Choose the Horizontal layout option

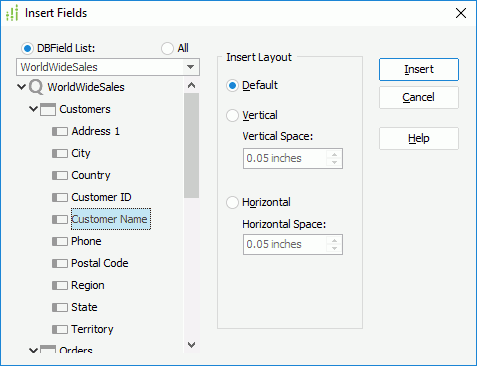click(232, 202)
